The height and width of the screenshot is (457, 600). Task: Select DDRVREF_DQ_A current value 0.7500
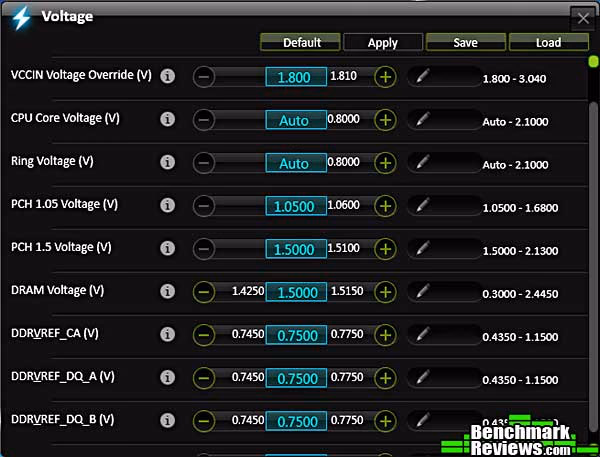coord(296,378)
